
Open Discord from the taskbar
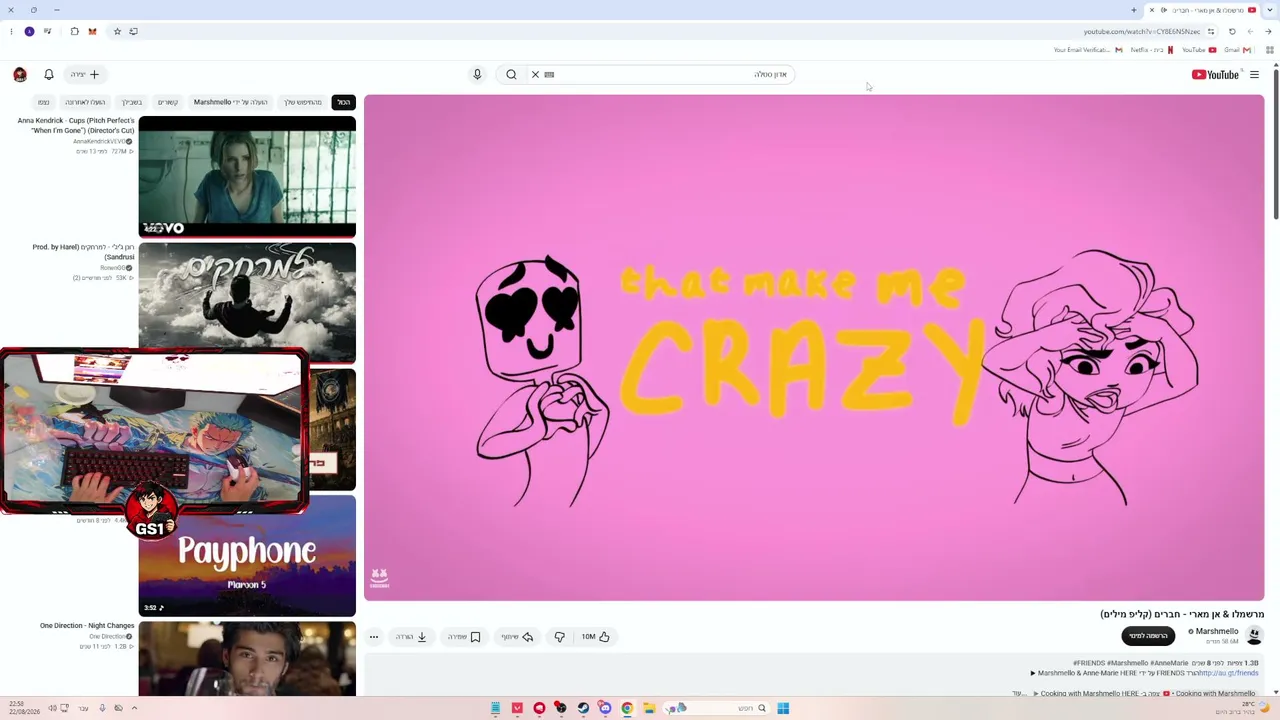[605, 708]
